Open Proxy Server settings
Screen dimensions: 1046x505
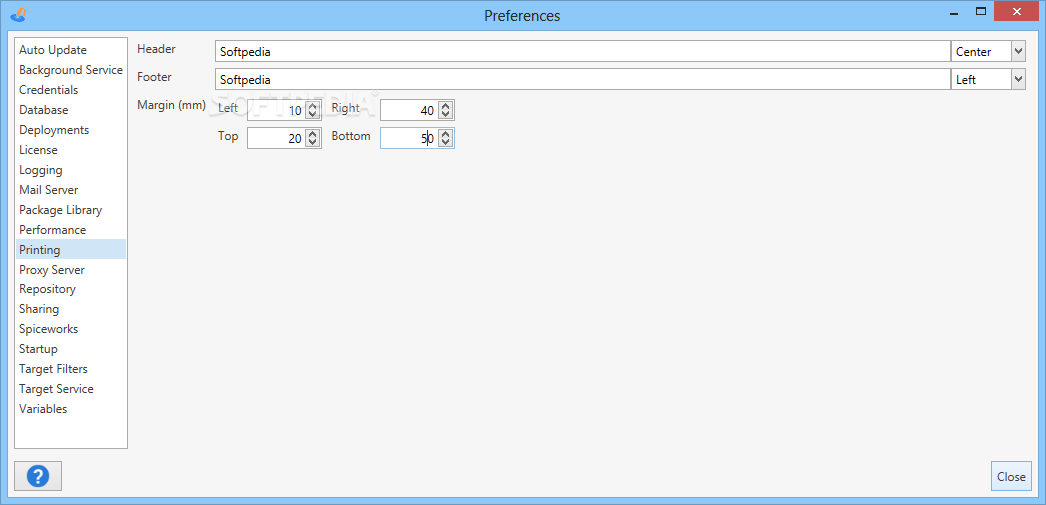click(71, 270)
